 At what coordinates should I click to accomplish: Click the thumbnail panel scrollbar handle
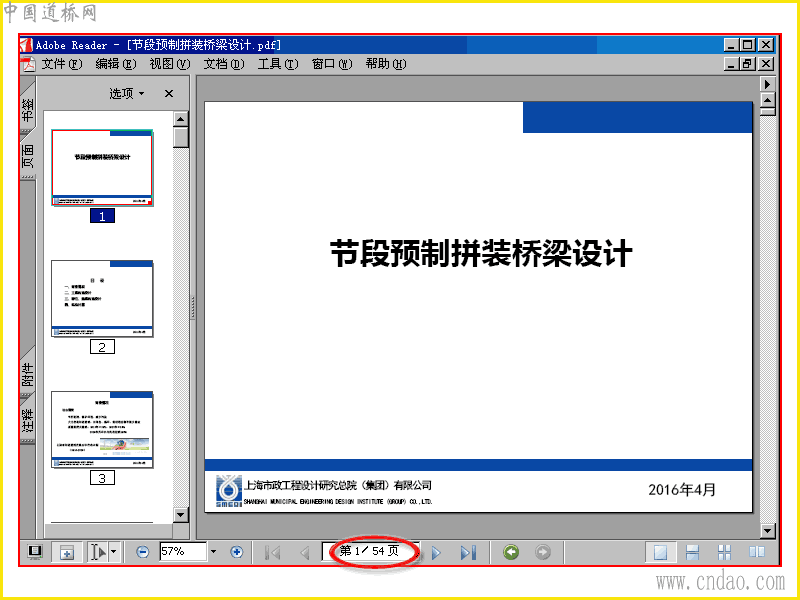(181, 138)
